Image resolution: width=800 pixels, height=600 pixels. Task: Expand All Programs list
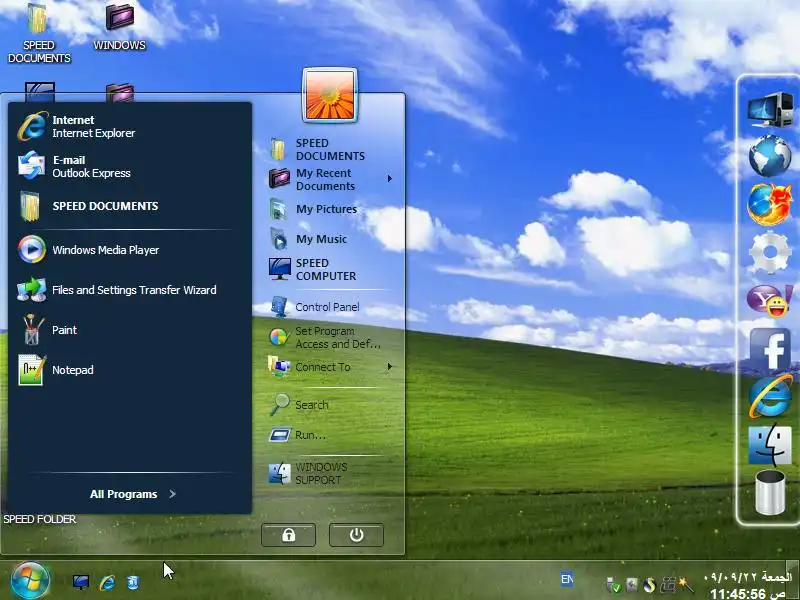tap(133, 494)
